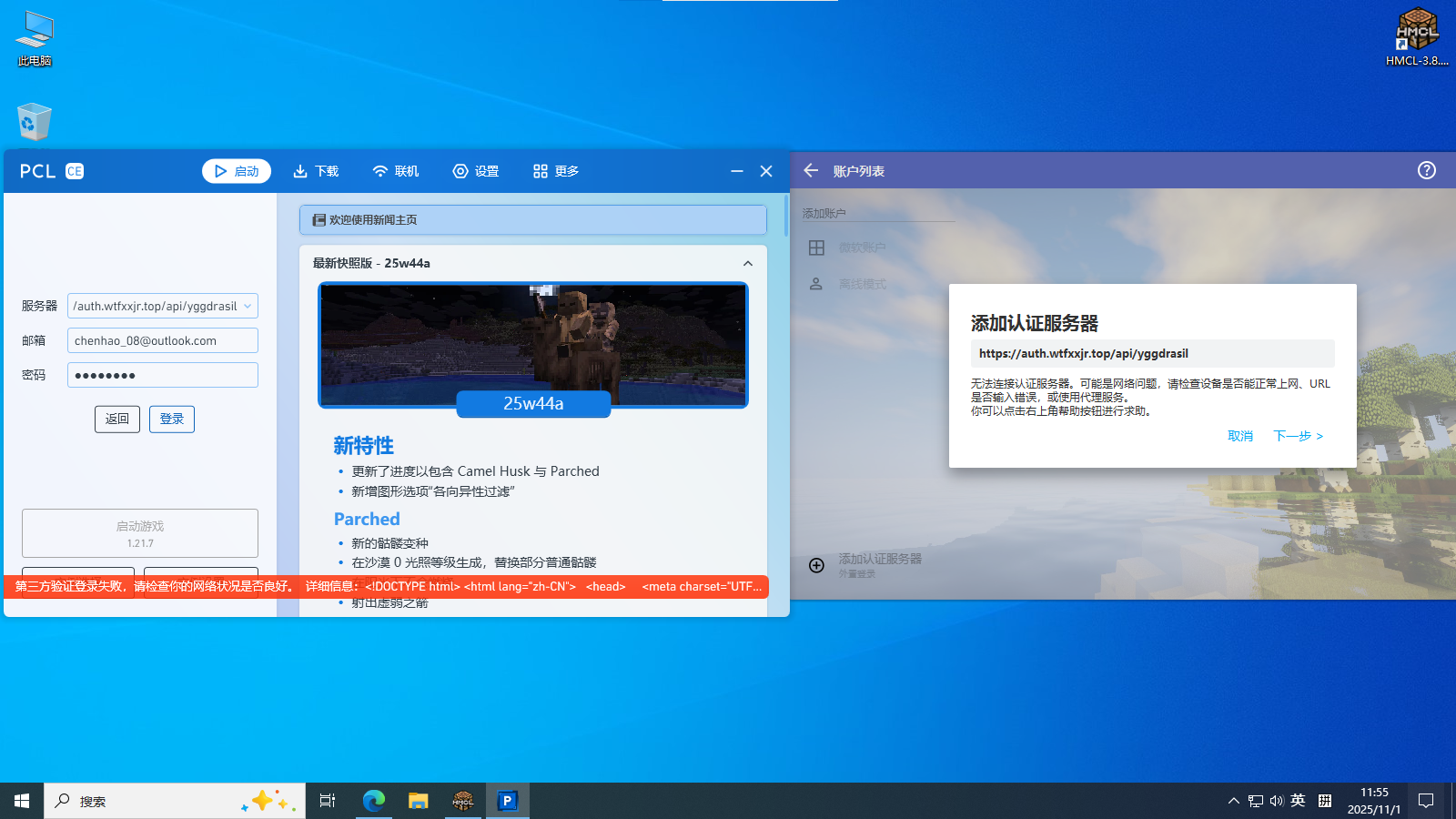The width and height of the screenshot is (1456, 819).
Task: Show hidden system tray icons
Action: coord(1233,801)
